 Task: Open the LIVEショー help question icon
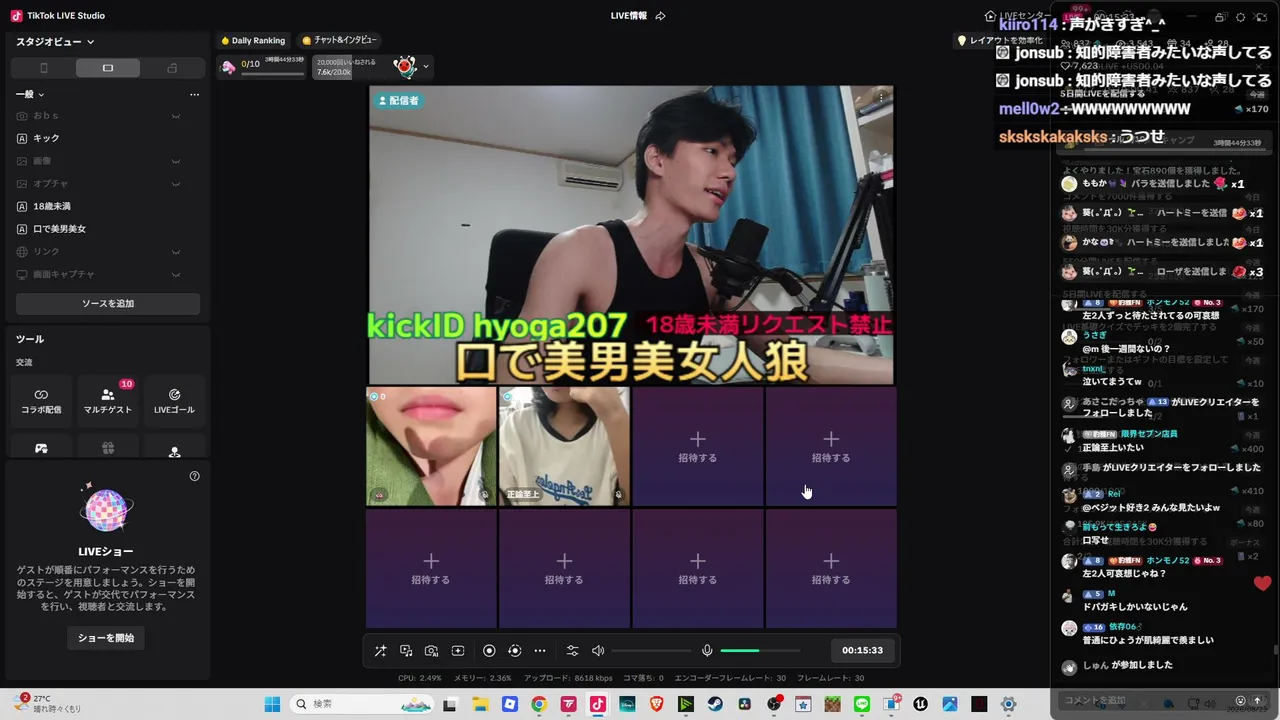tap(194, 476)
